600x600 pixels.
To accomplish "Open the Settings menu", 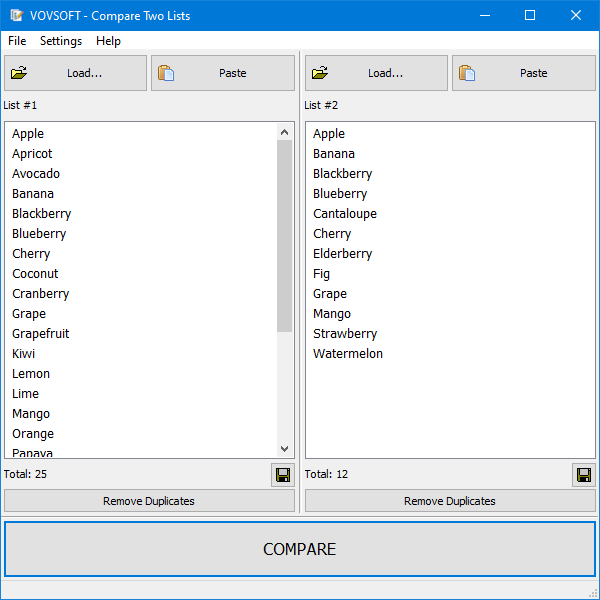I will (61, 41).
